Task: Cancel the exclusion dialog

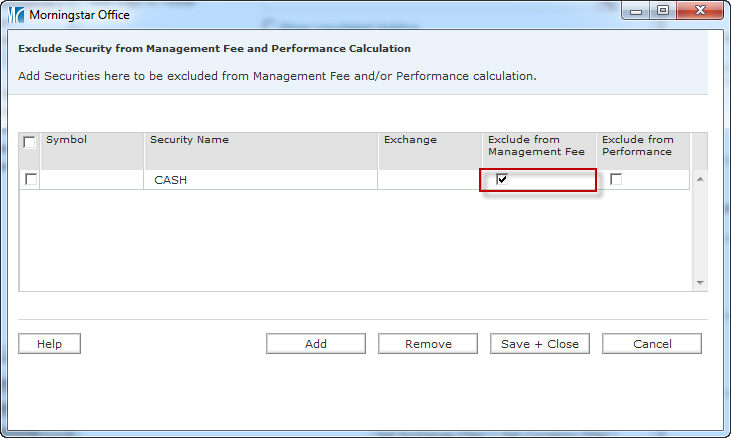Action: click(652, 344)
